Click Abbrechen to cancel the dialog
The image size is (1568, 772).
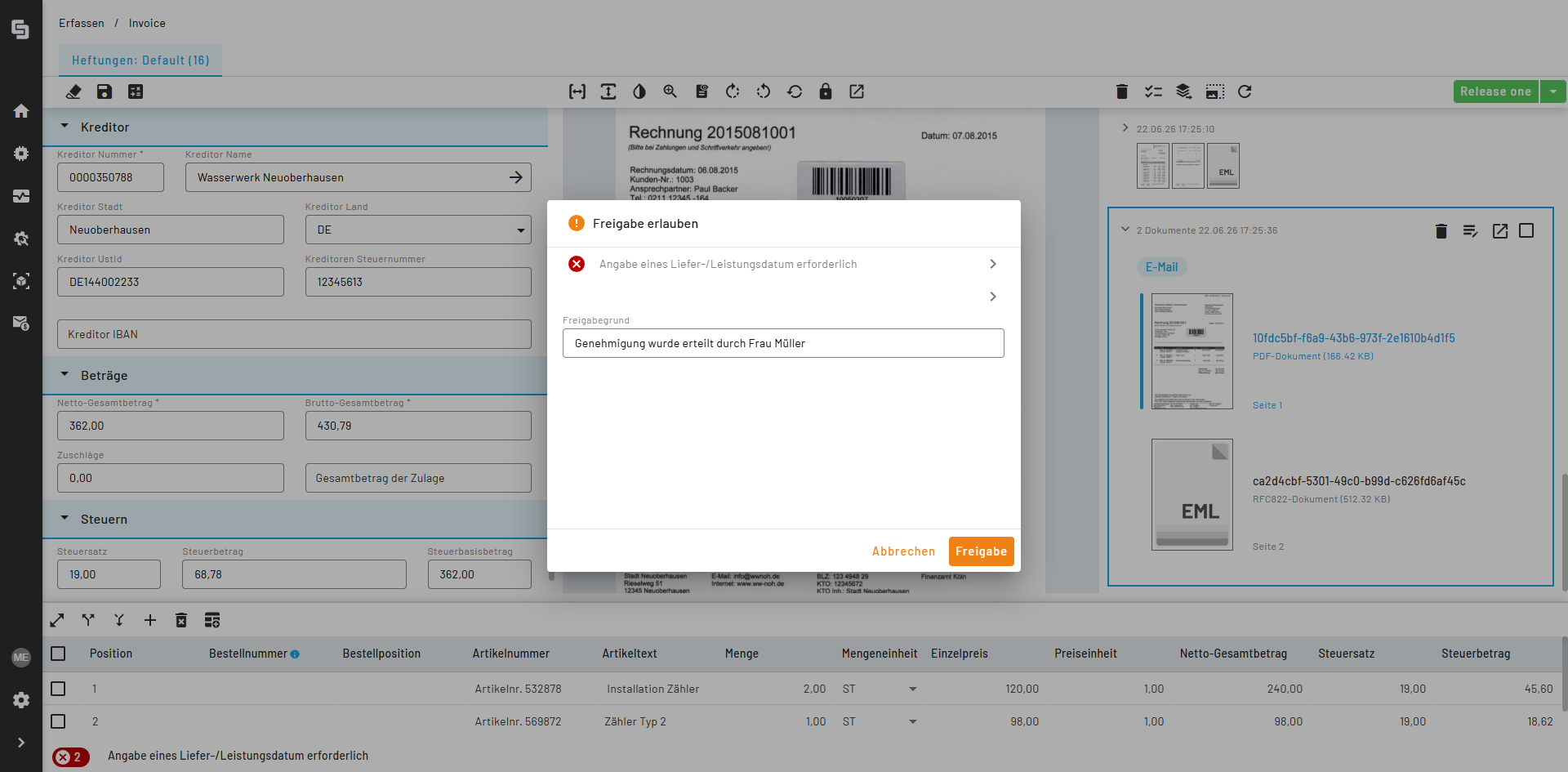[903, 551]
